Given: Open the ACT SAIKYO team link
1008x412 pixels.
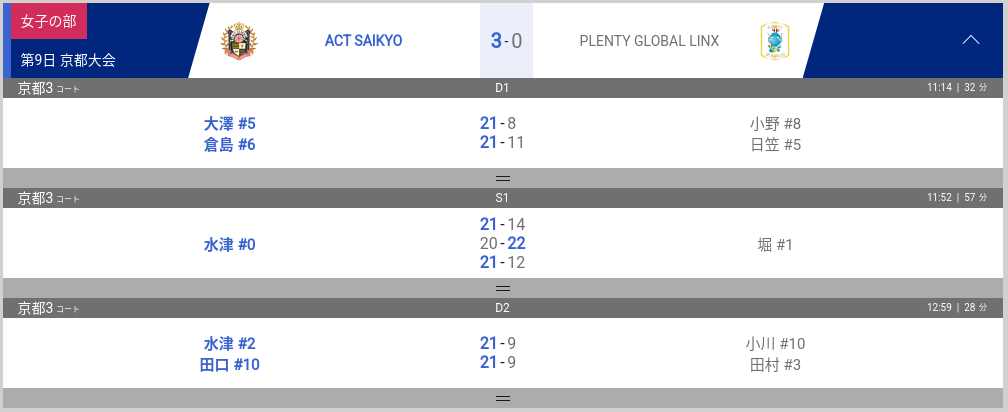Looking at the screenshot, I should 363,41.
